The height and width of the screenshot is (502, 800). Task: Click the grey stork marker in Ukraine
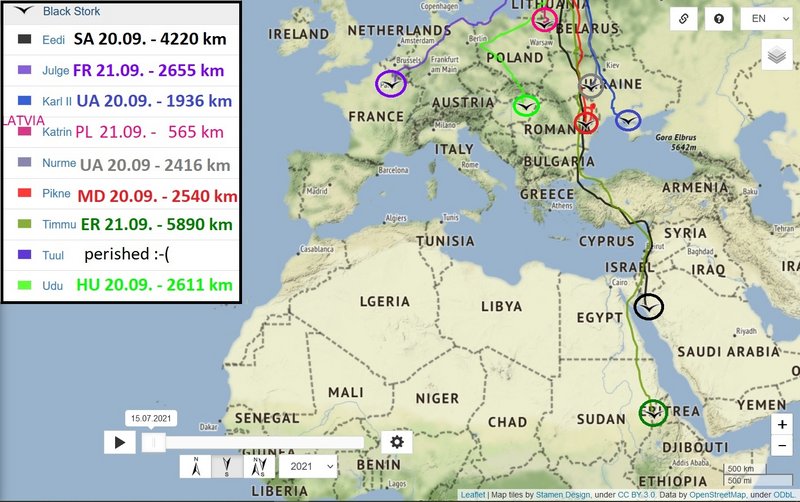coord(591,86)
